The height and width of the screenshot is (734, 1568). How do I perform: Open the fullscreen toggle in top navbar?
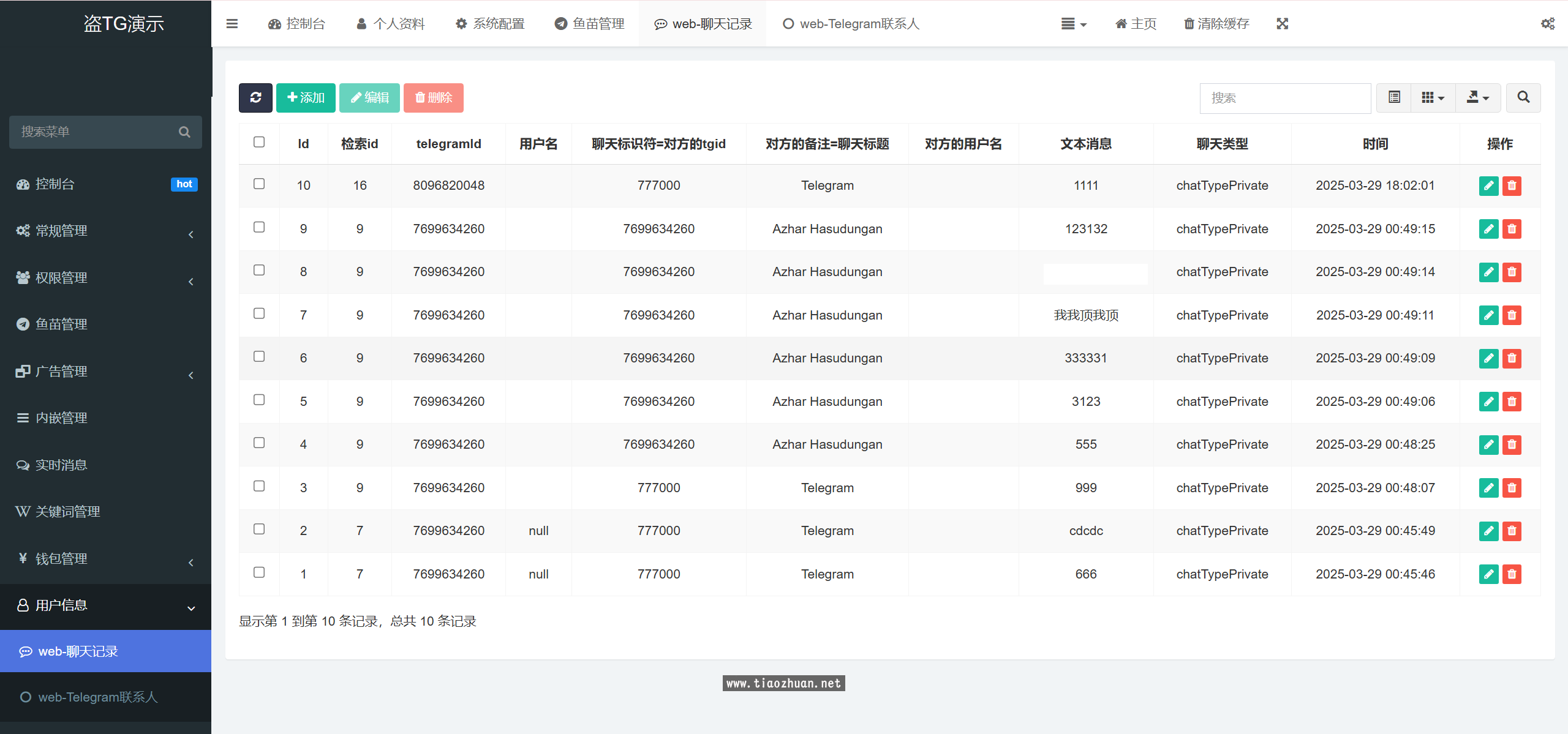click(x=1282, y=23)
